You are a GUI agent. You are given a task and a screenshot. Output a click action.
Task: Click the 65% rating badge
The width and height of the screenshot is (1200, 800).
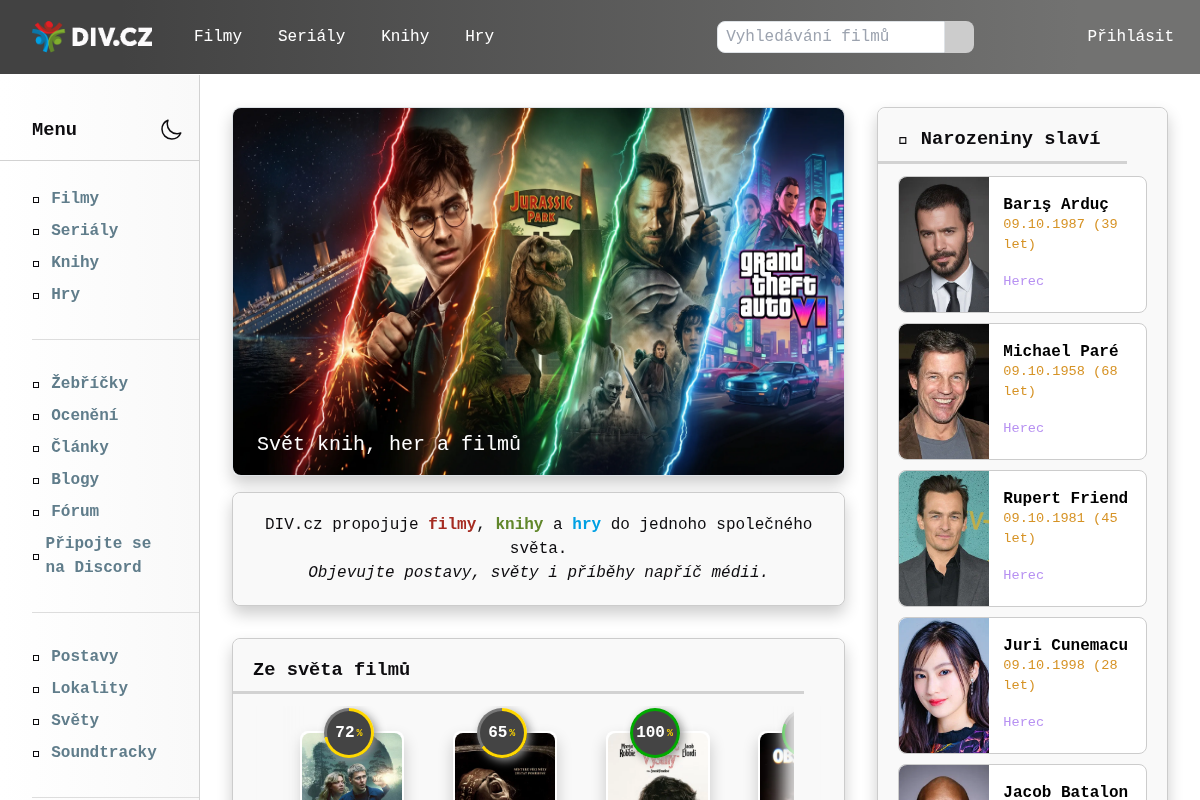tap(502, 733)
